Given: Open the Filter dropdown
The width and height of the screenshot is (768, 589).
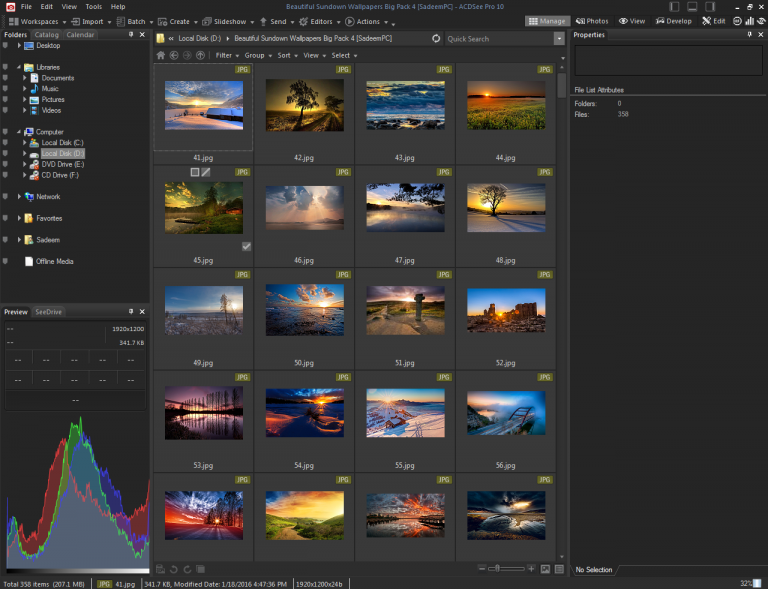Looking at the screenshot, I should 227,55.
